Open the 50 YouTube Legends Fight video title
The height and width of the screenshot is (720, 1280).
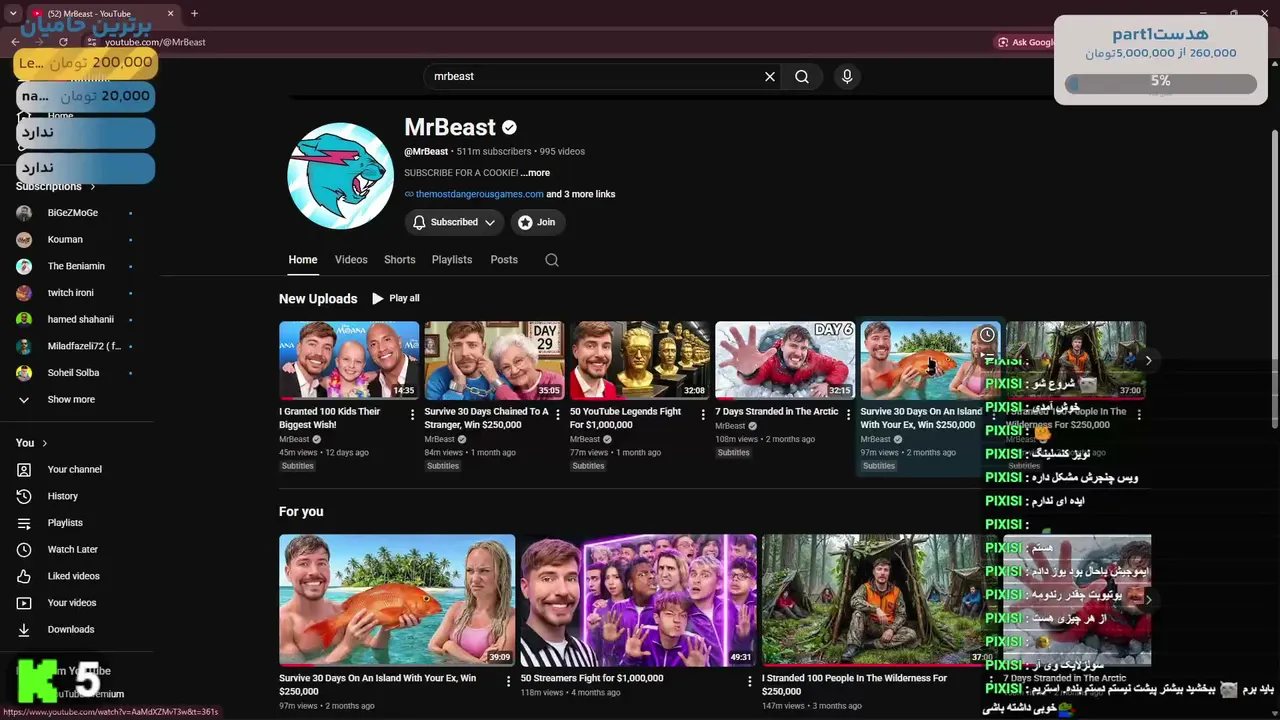point(626,418)
